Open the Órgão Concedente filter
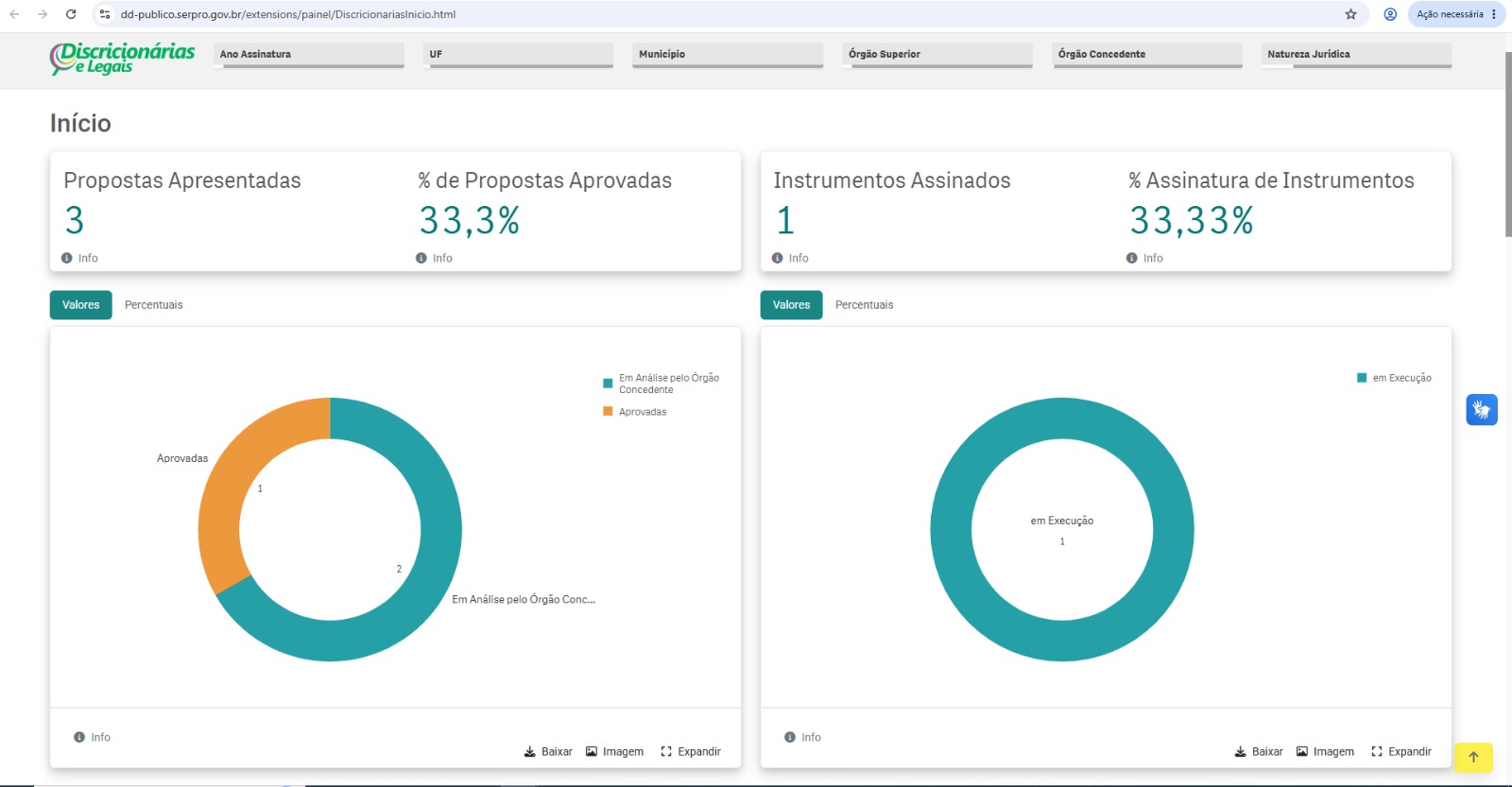This screenshot has width=1512, height=787. pos(1147,55)
